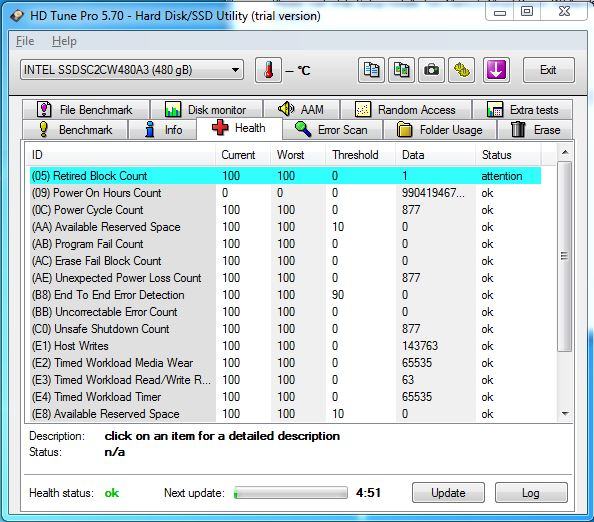Open the drive selection dropdown
The height and width of the screenshot is (522, 594).
click(x=132, y=70)
